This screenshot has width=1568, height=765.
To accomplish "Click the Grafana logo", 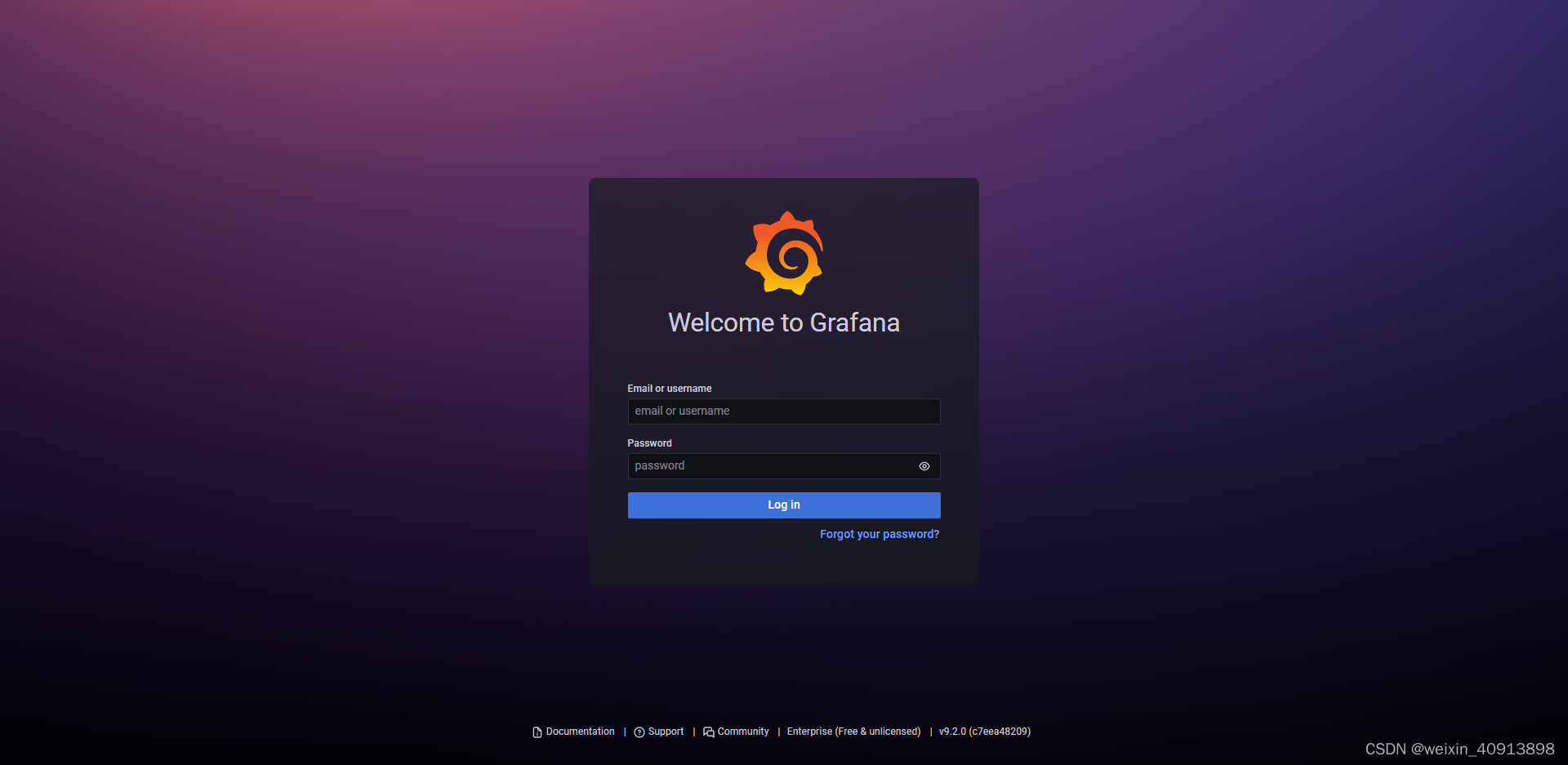I will [x=784, y=253].
